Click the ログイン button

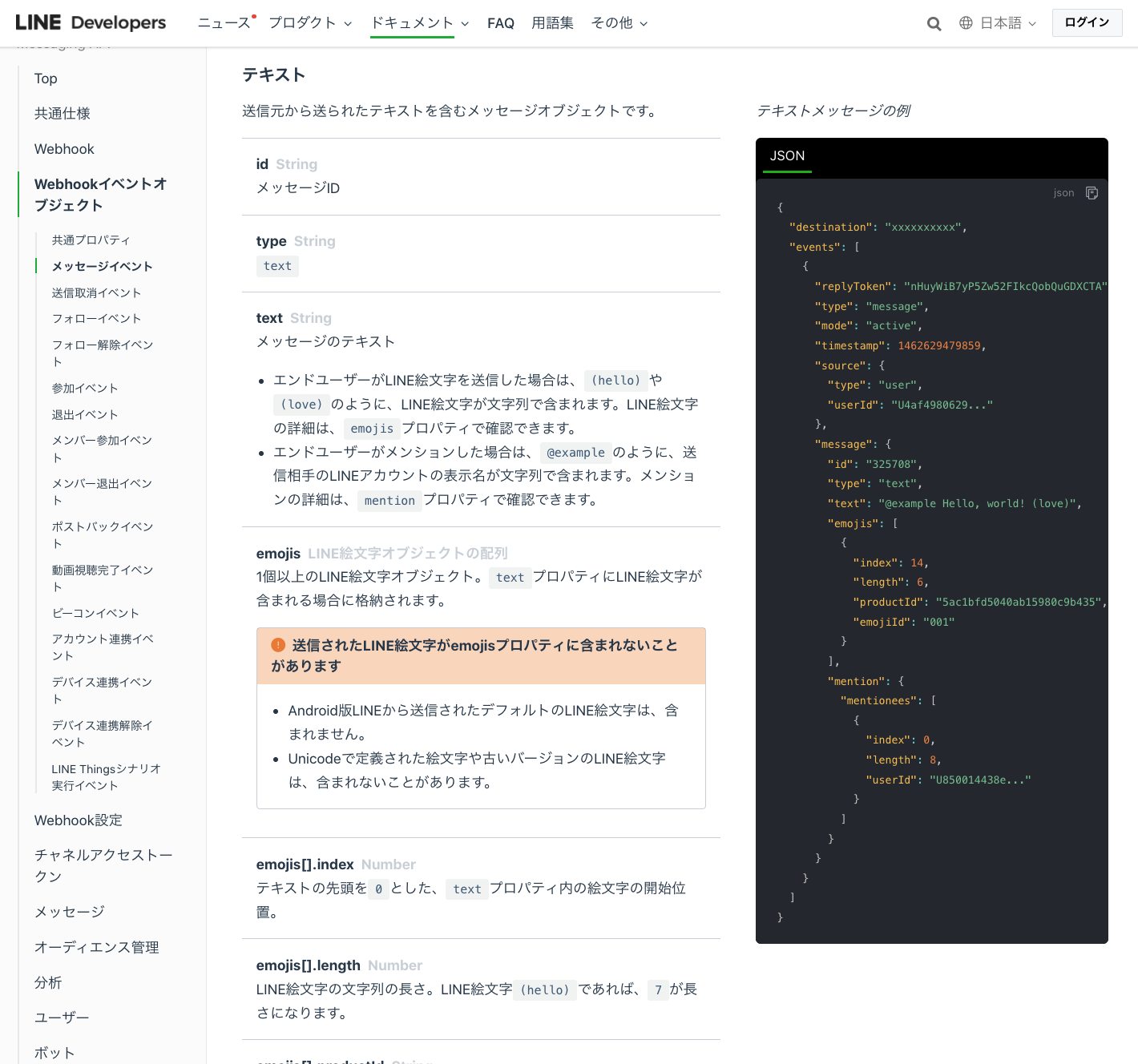1087,22
